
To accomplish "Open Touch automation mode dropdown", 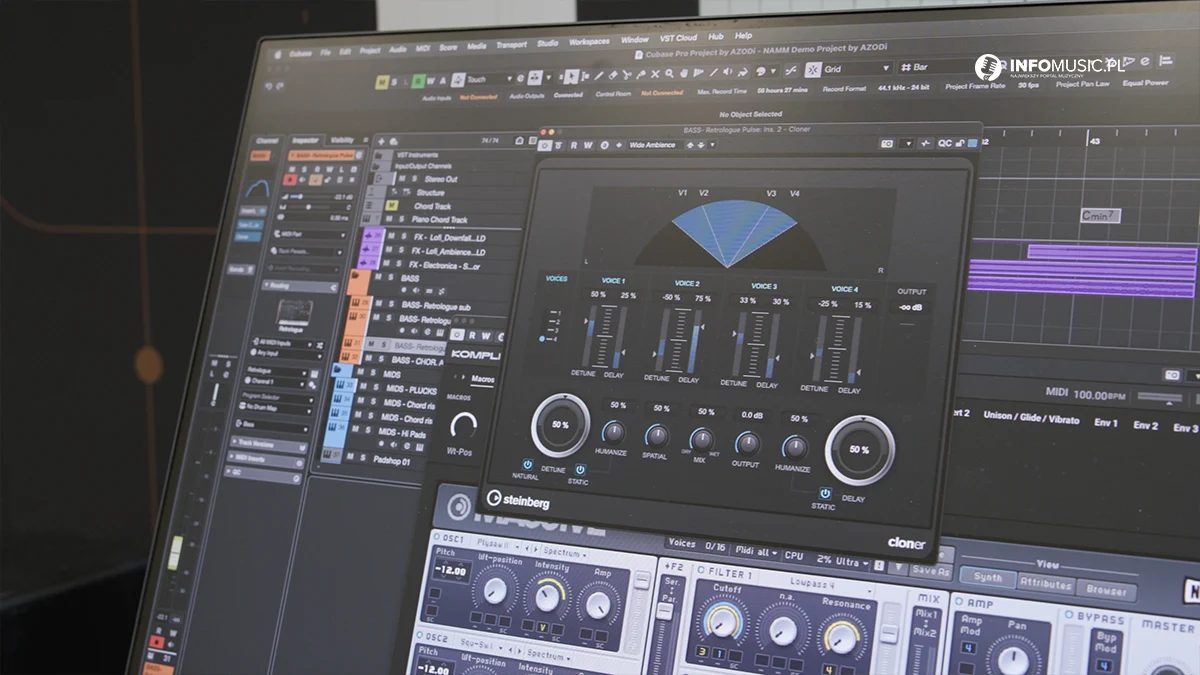I will [x=490, y=79].
